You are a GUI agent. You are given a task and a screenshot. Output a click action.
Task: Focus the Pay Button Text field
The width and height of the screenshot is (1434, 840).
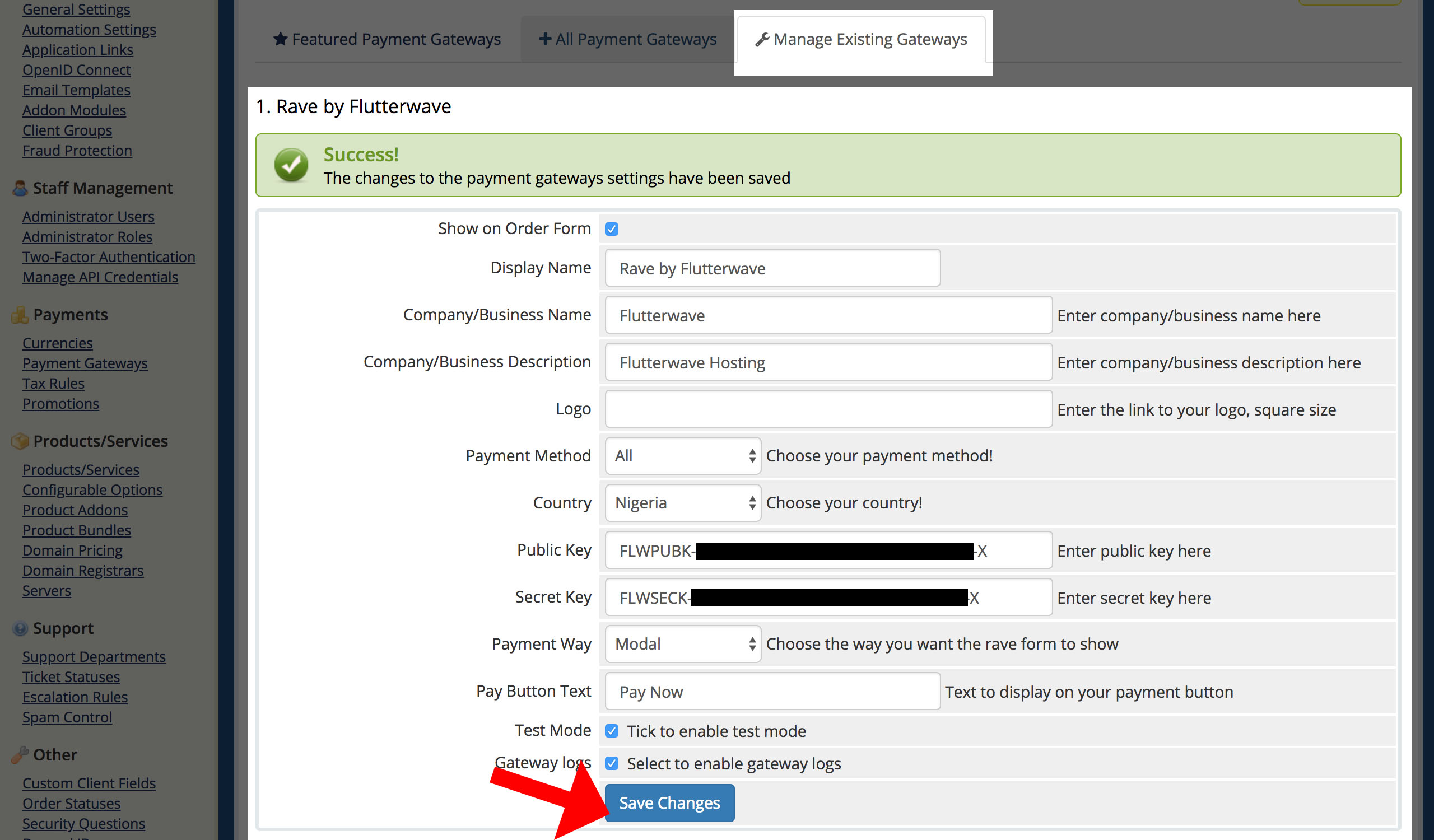pyautogui.click(x=772, y=692)
